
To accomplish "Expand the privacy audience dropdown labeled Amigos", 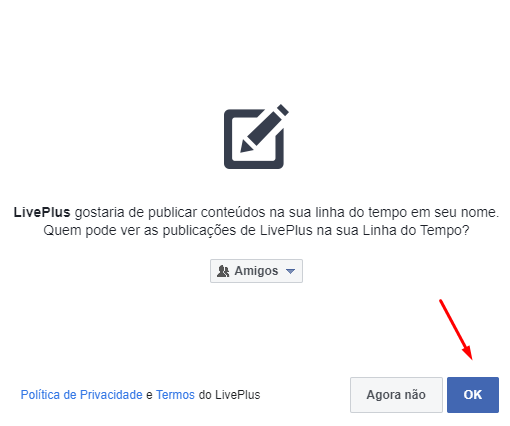I will coord(256,271).
